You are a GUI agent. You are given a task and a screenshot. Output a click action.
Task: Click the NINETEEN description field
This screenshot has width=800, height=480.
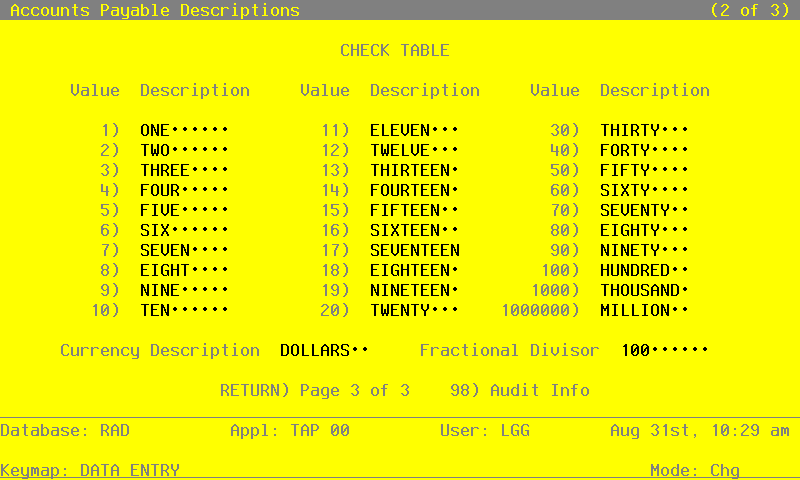pos(414,290)
